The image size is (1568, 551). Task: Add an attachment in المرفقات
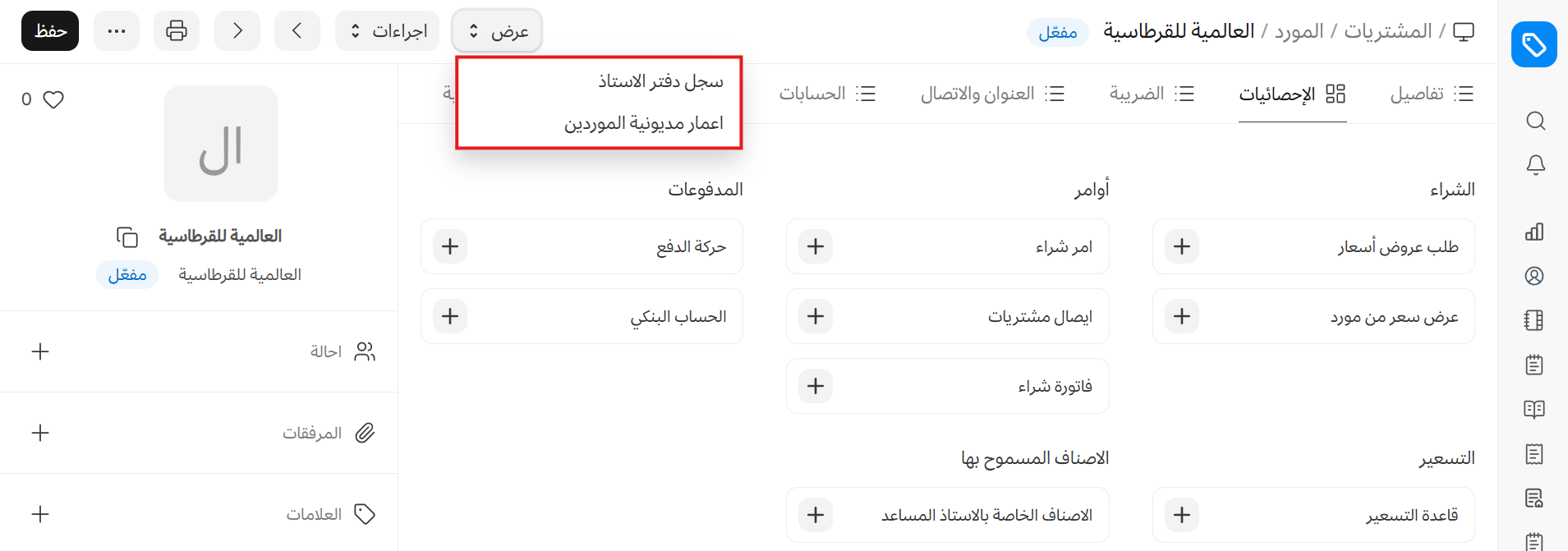pyautogui.click(x=40, y=433)
